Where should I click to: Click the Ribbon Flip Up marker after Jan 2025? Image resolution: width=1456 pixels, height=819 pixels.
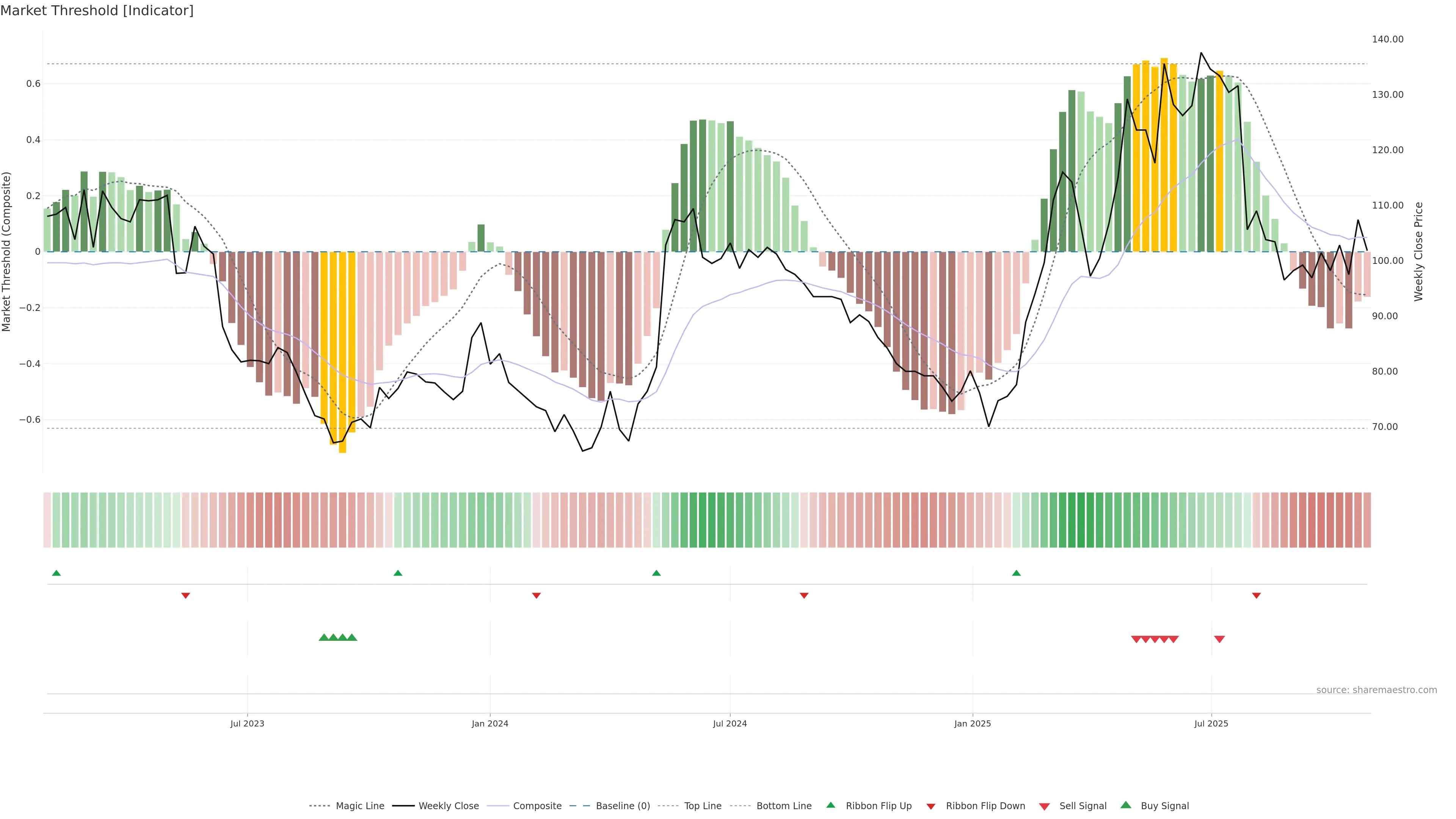coord(1016,573)
